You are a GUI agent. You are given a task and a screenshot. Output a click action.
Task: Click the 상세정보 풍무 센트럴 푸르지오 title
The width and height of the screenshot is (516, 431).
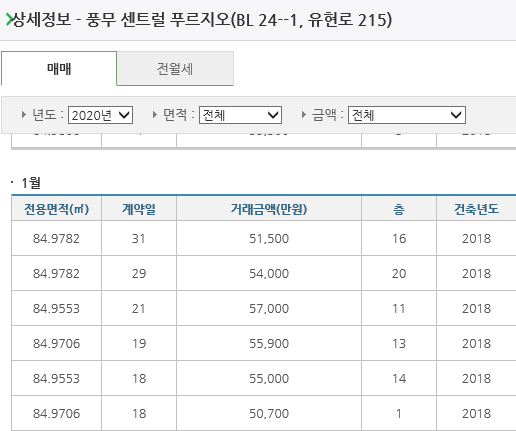click(x=202, y=20)
